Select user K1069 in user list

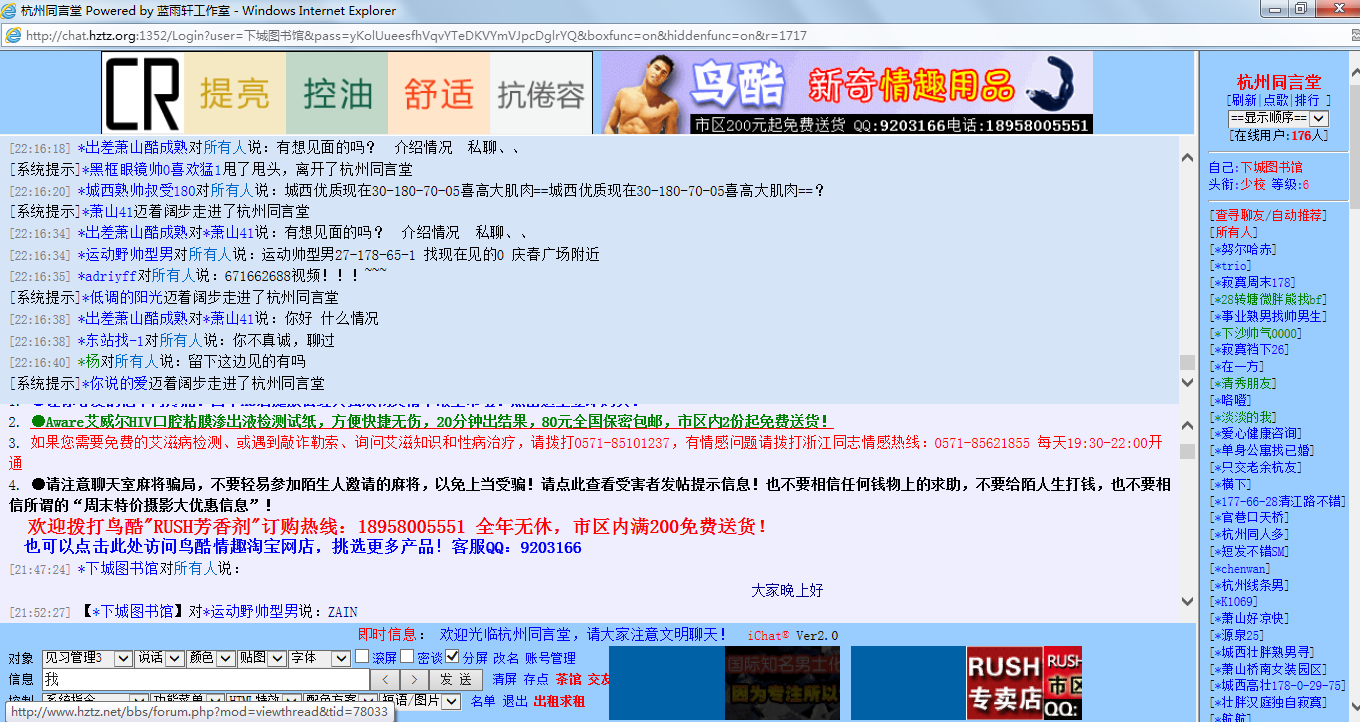1233,601
